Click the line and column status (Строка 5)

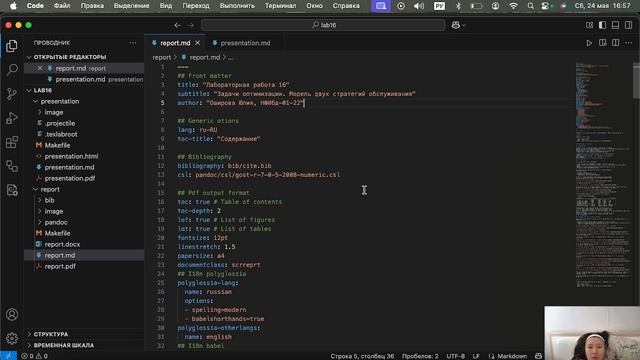point(362,356)
